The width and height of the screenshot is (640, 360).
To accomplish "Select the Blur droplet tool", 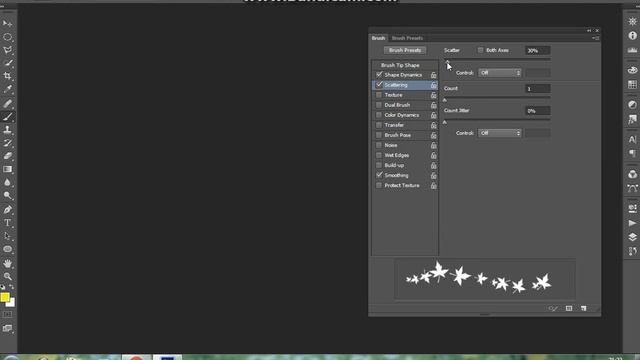I will pos(7,182).
